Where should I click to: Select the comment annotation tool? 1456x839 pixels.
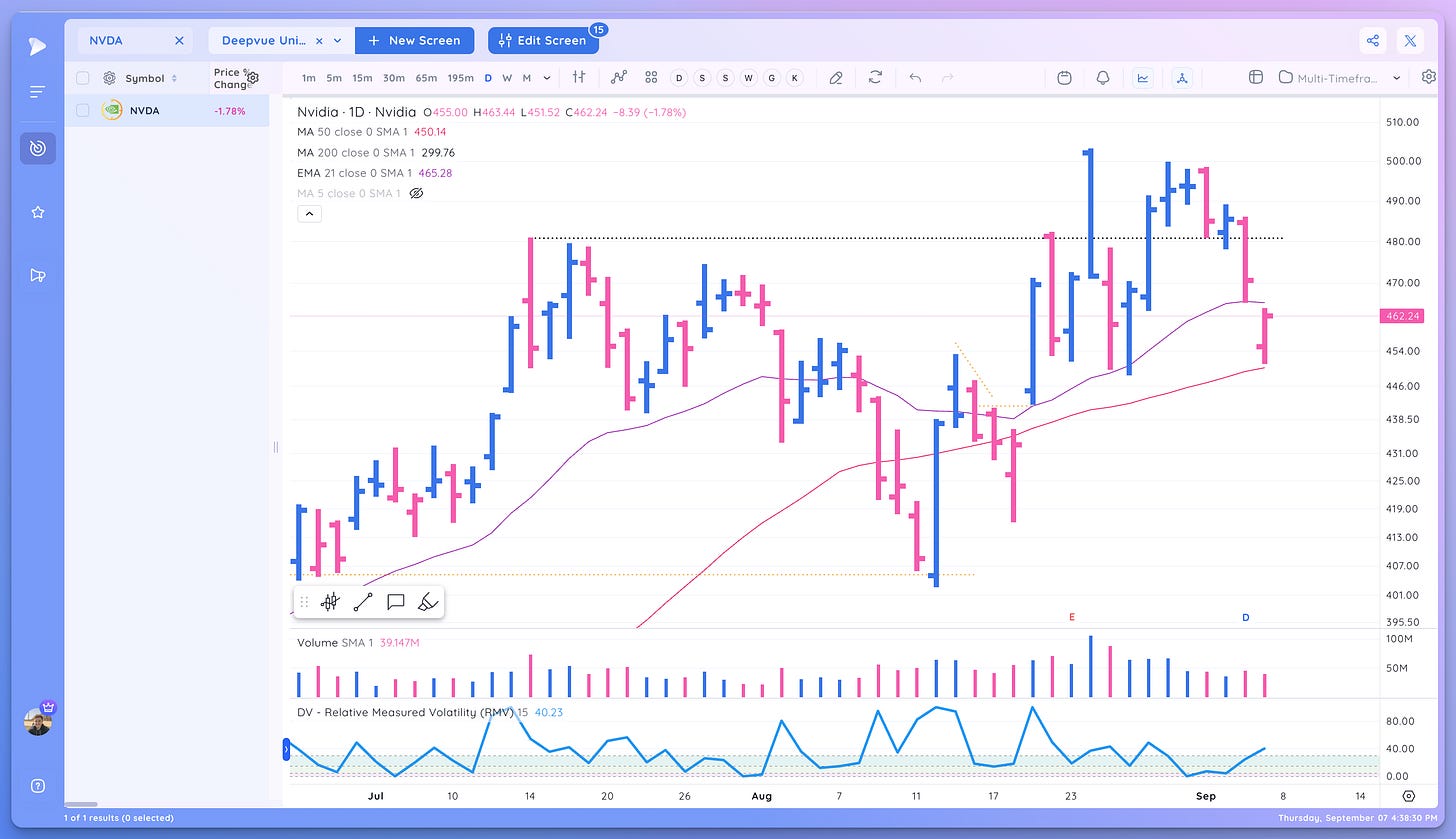click(395, 602)
